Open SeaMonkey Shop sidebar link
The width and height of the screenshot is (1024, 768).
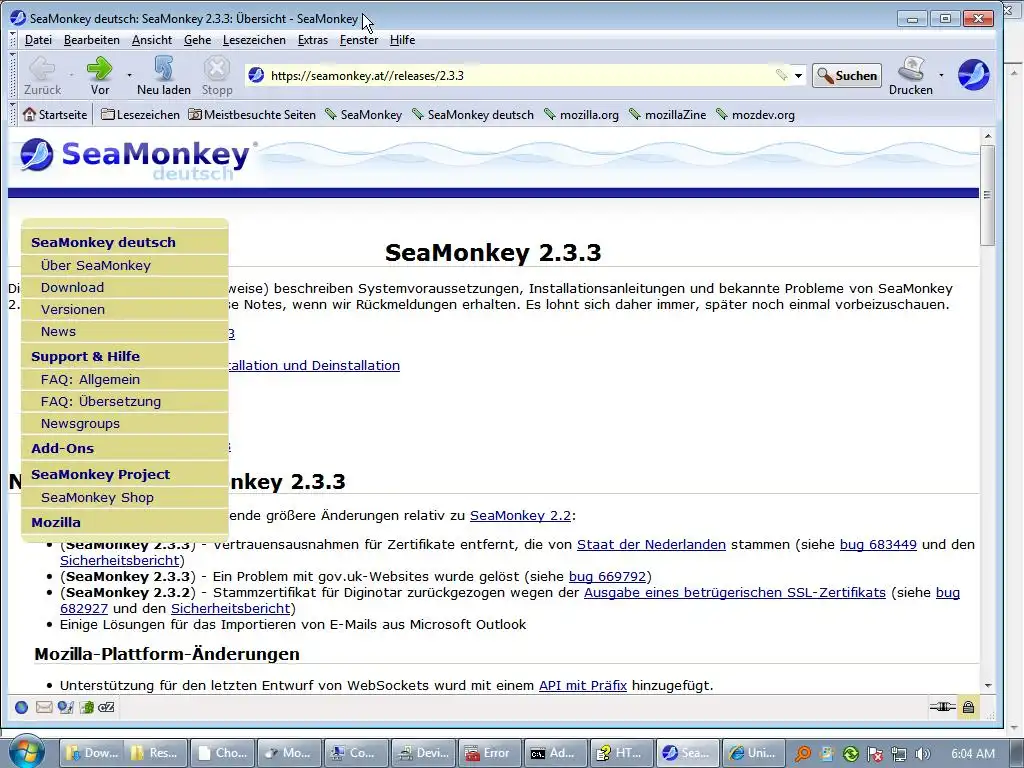pos(97,498)
